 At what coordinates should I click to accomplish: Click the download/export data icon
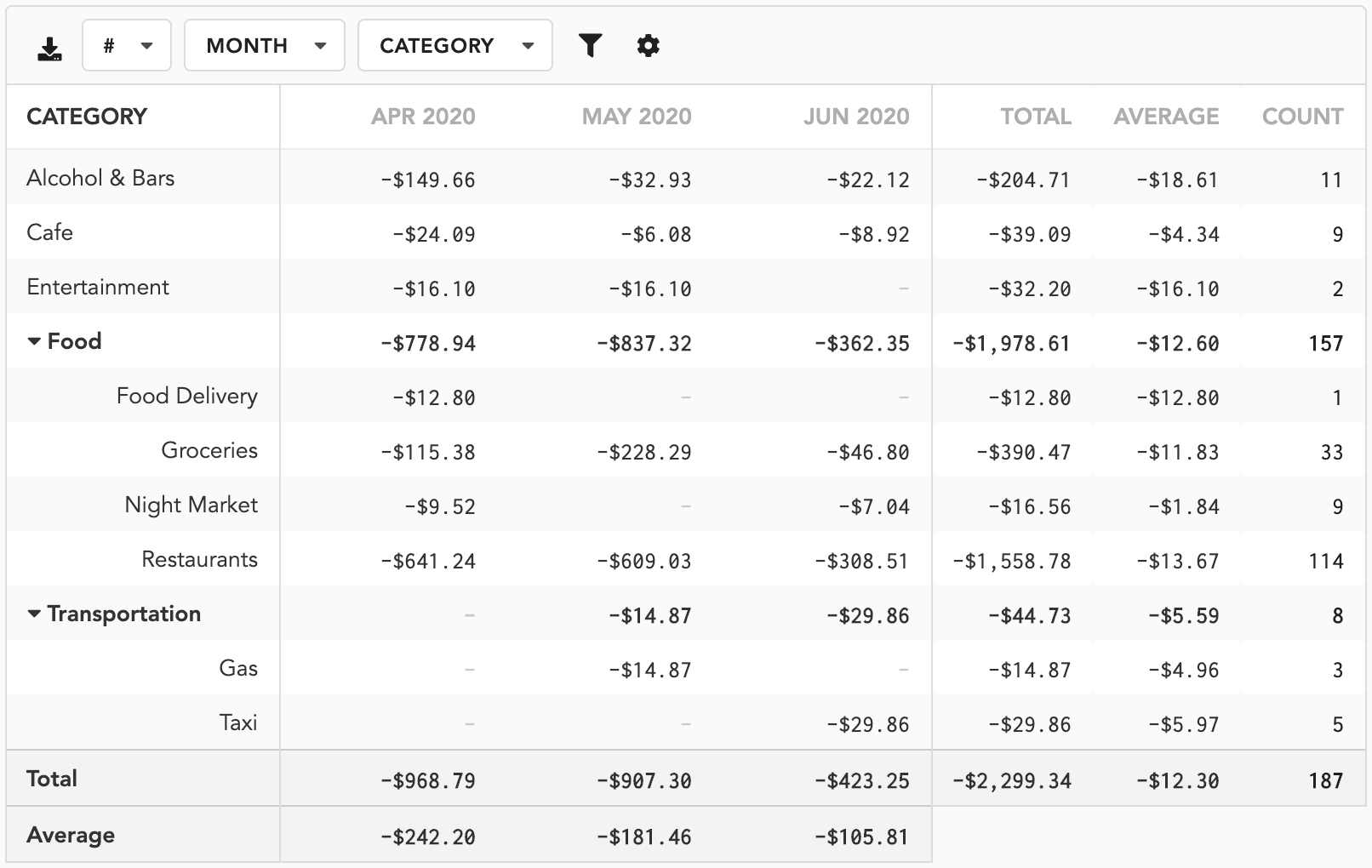click(x=49, y=47)
